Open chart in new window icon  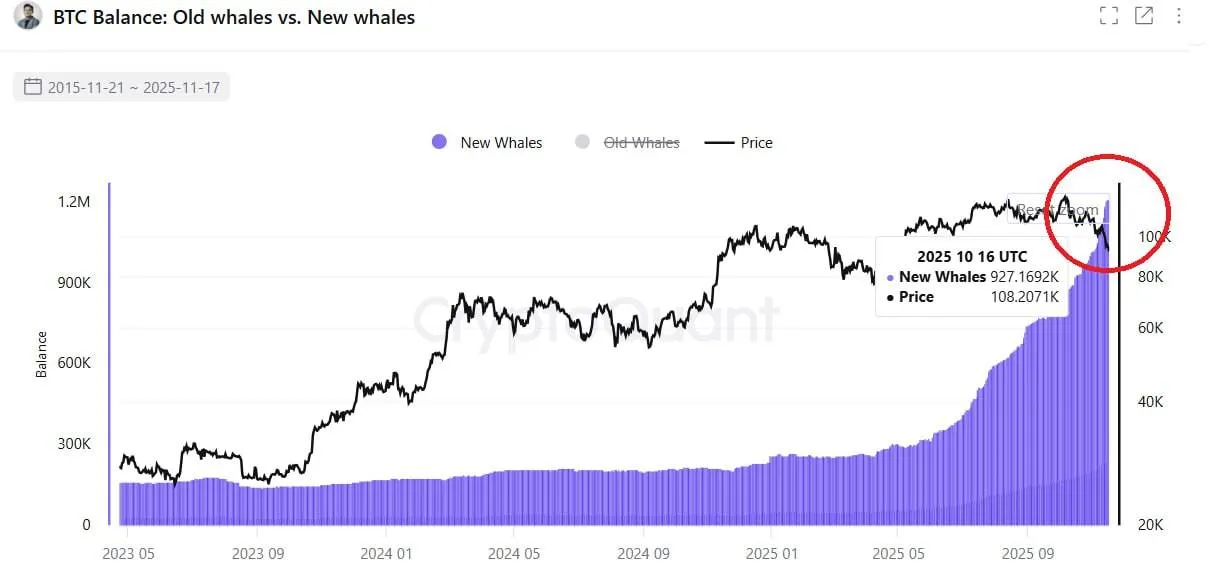coord(1143,16)
